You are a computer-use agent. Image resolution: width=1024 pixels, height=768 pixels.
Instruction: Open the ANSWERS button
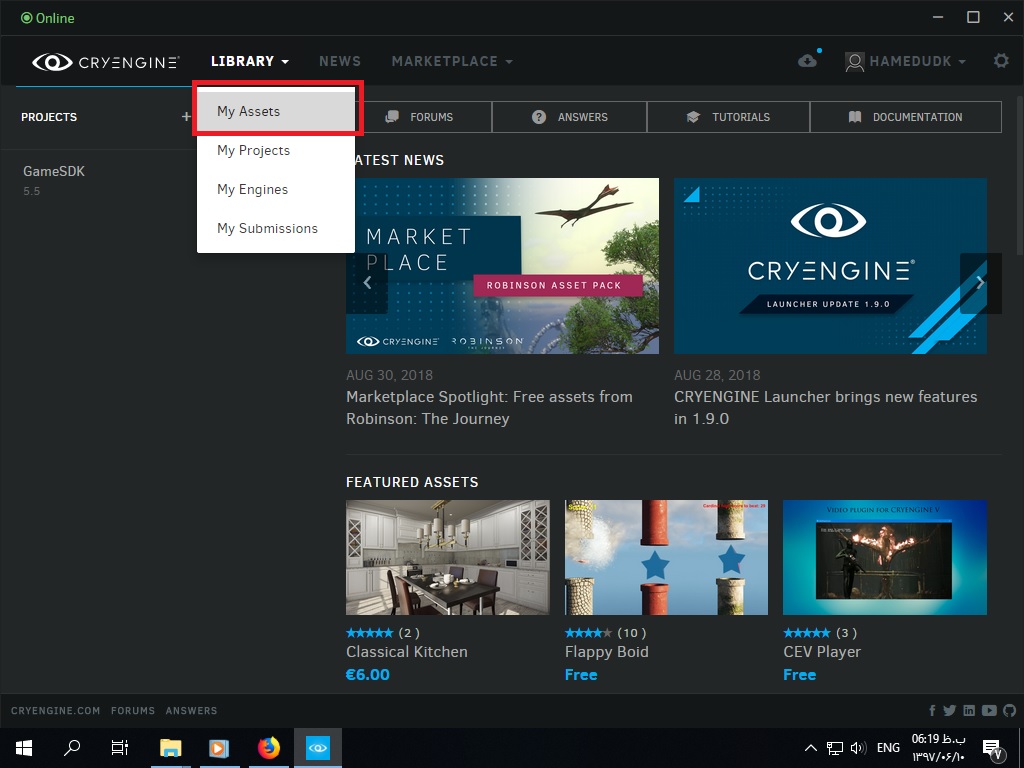coord(569,117)
